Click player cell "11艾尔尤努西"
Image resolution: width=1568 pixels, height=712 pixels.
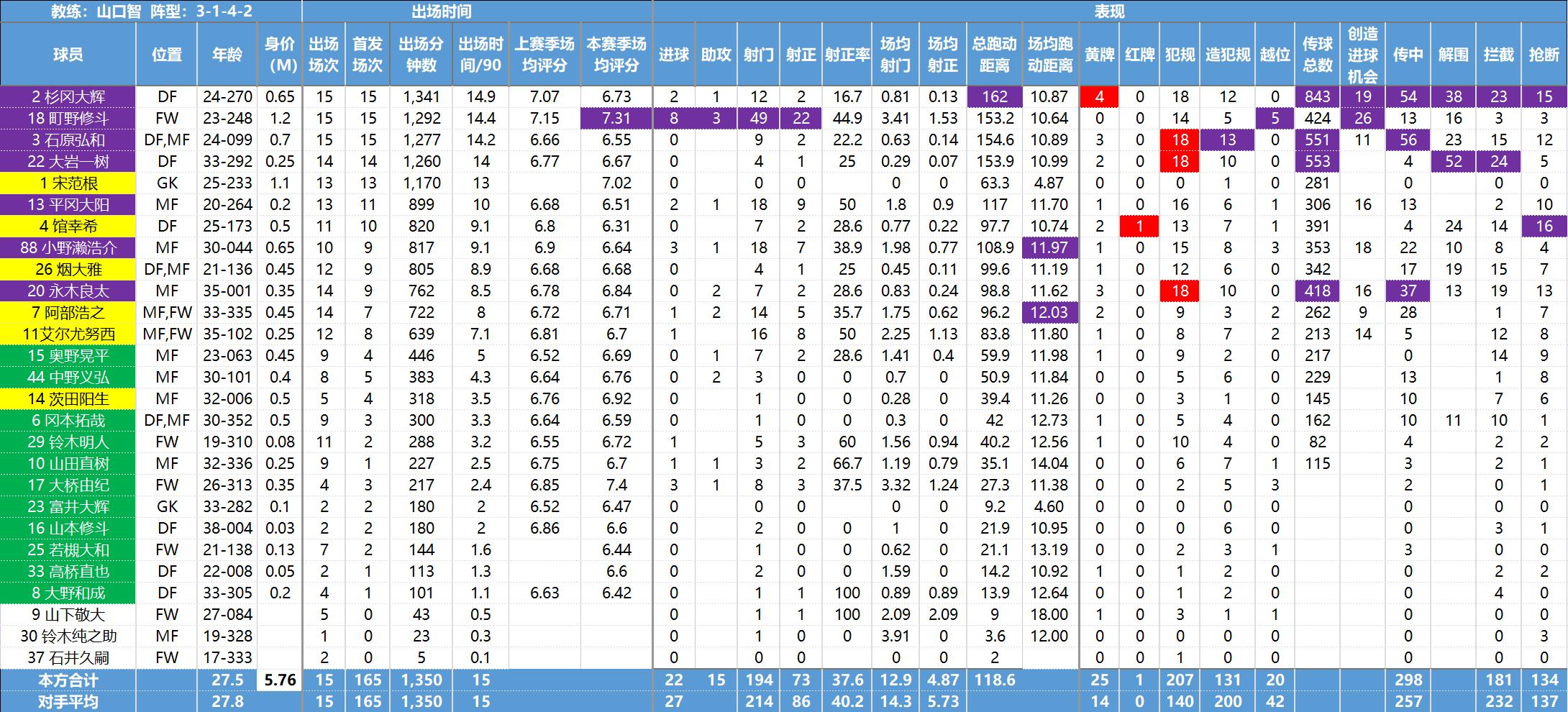68,334
